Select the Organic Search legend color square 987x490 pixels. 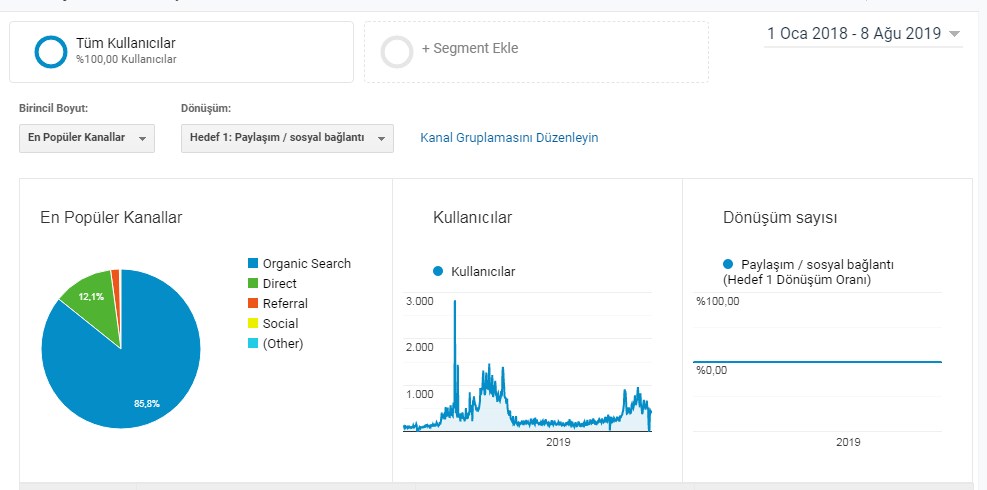[x=253, y=263]
